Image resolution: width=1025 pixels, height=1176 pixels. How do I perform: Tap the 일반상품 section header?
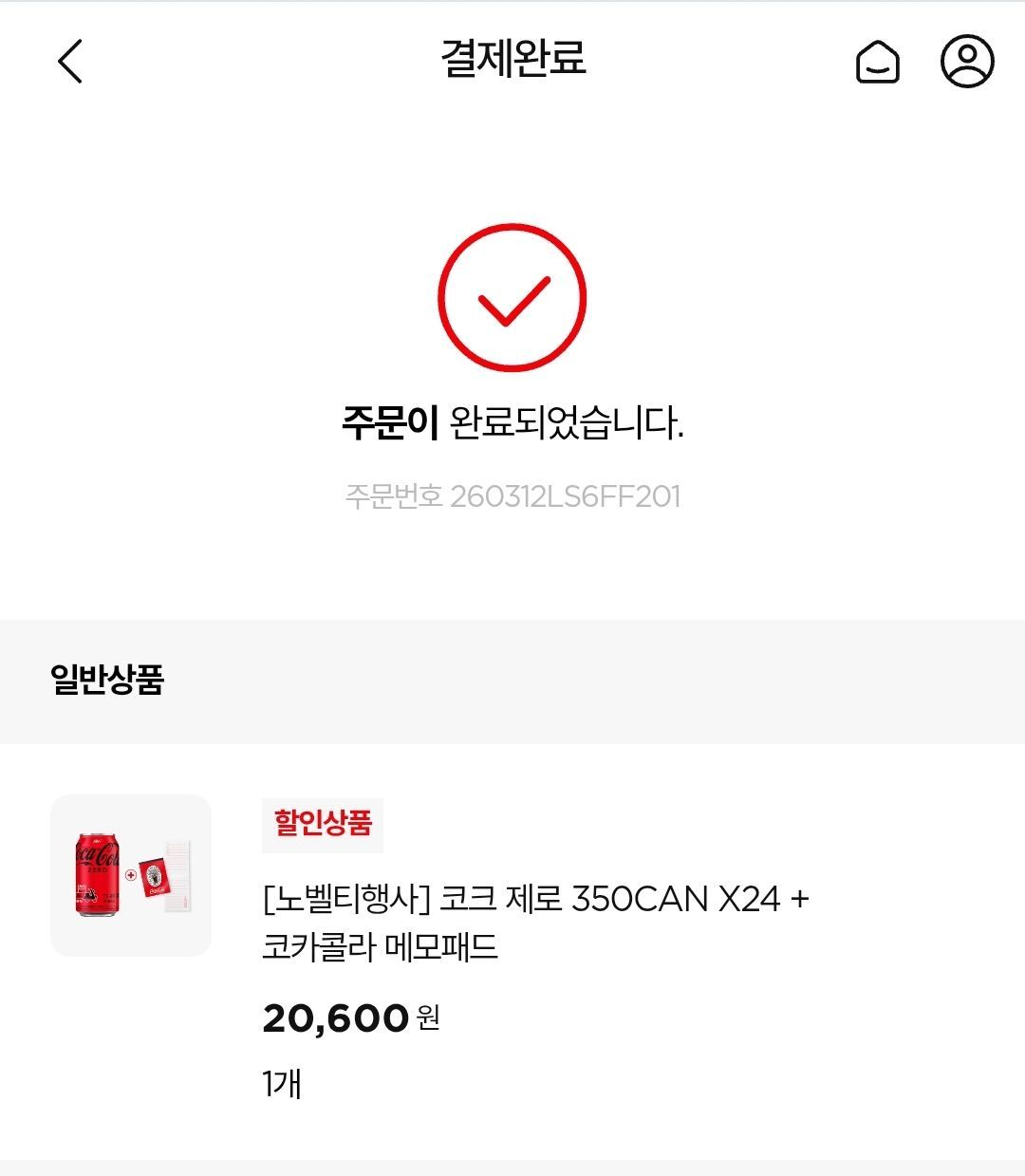107,680
